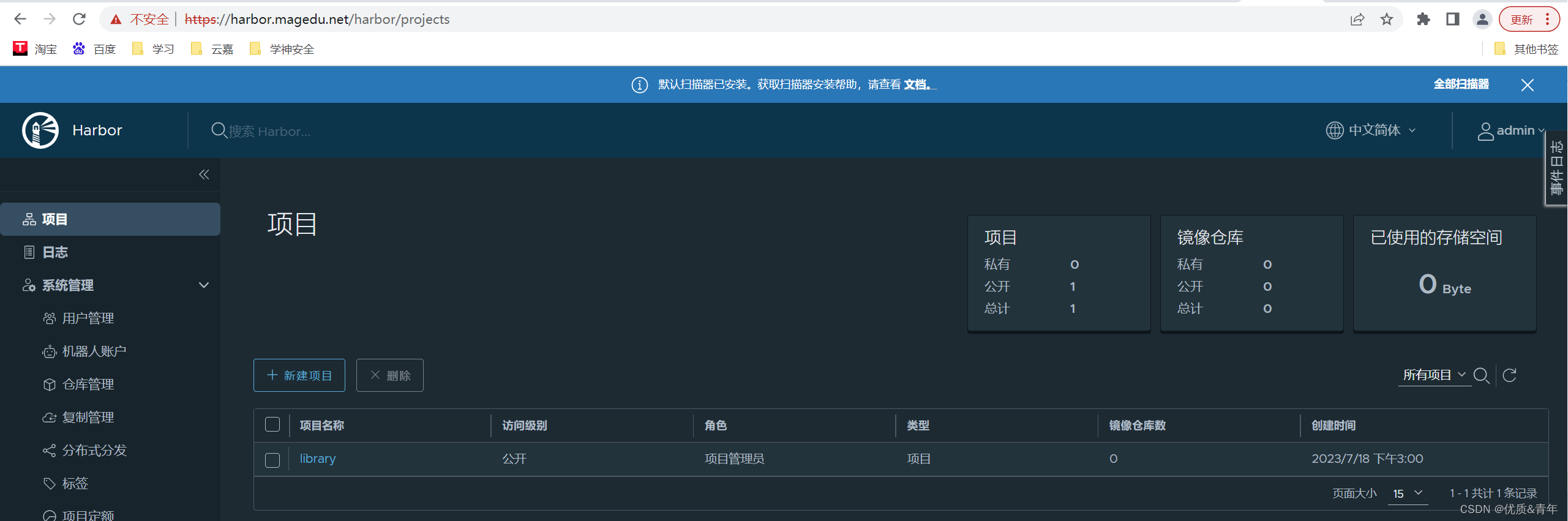Open the 事件日志 side tab
The height and width of the screenshot is (521, 1568).
click(x=1557, y=168)
